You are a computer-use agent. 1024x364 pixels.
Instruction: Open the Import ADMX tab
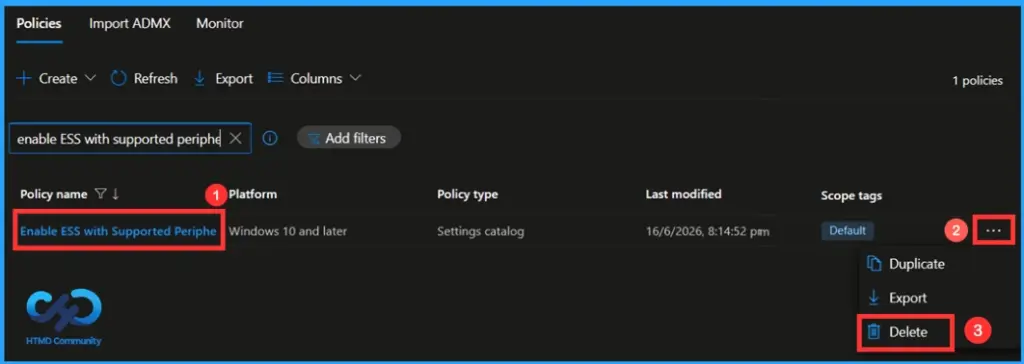(x=129, y=24)
